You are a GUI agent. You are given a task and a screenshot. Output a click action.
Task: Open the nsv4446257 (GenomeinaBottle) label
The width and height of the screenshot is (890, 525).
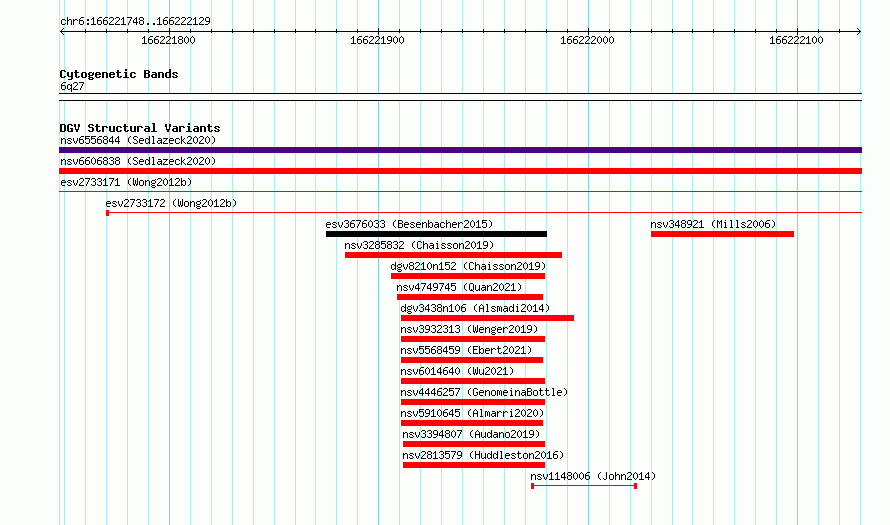coord(484,392)
